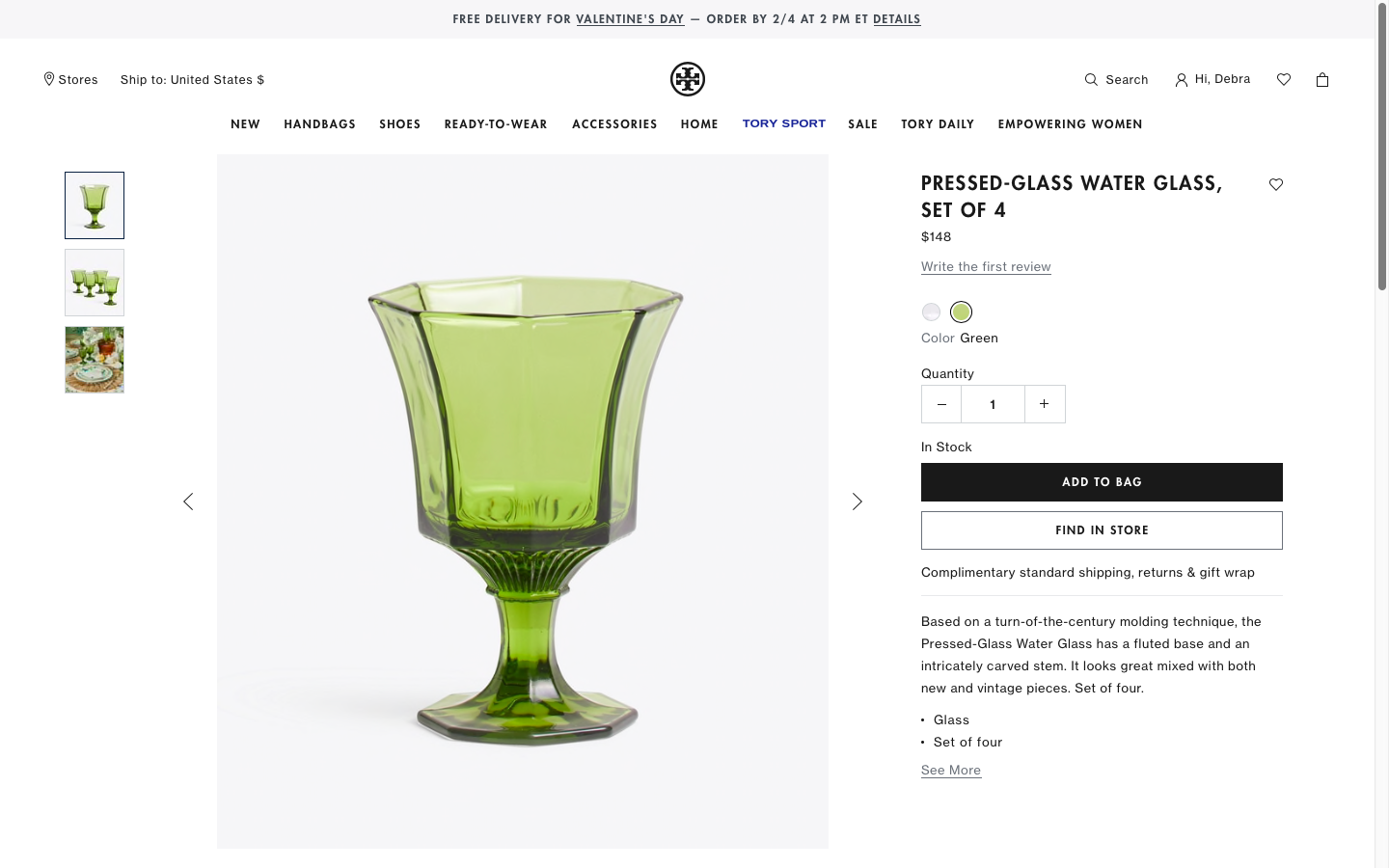Click the Stores location pin icon
1389x868 pixels.
49,79
